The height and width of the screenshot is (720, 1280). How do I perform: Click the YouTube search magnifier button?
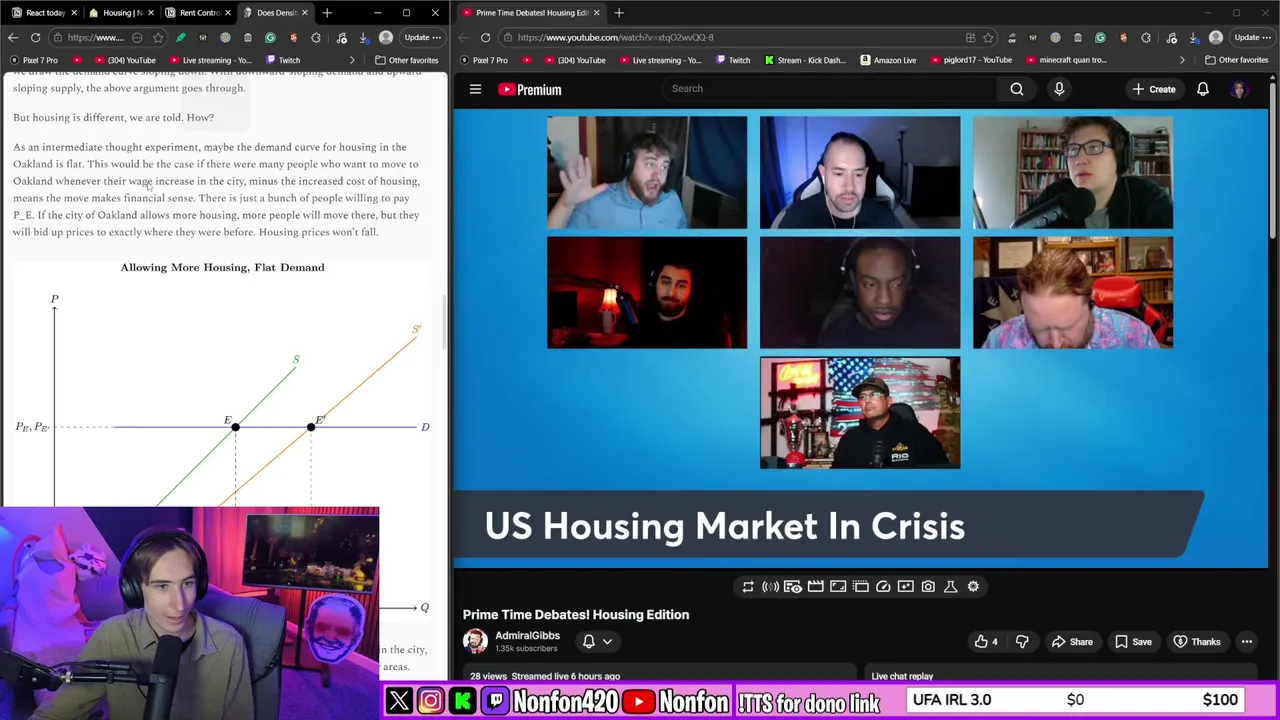tap(1016, 89)
